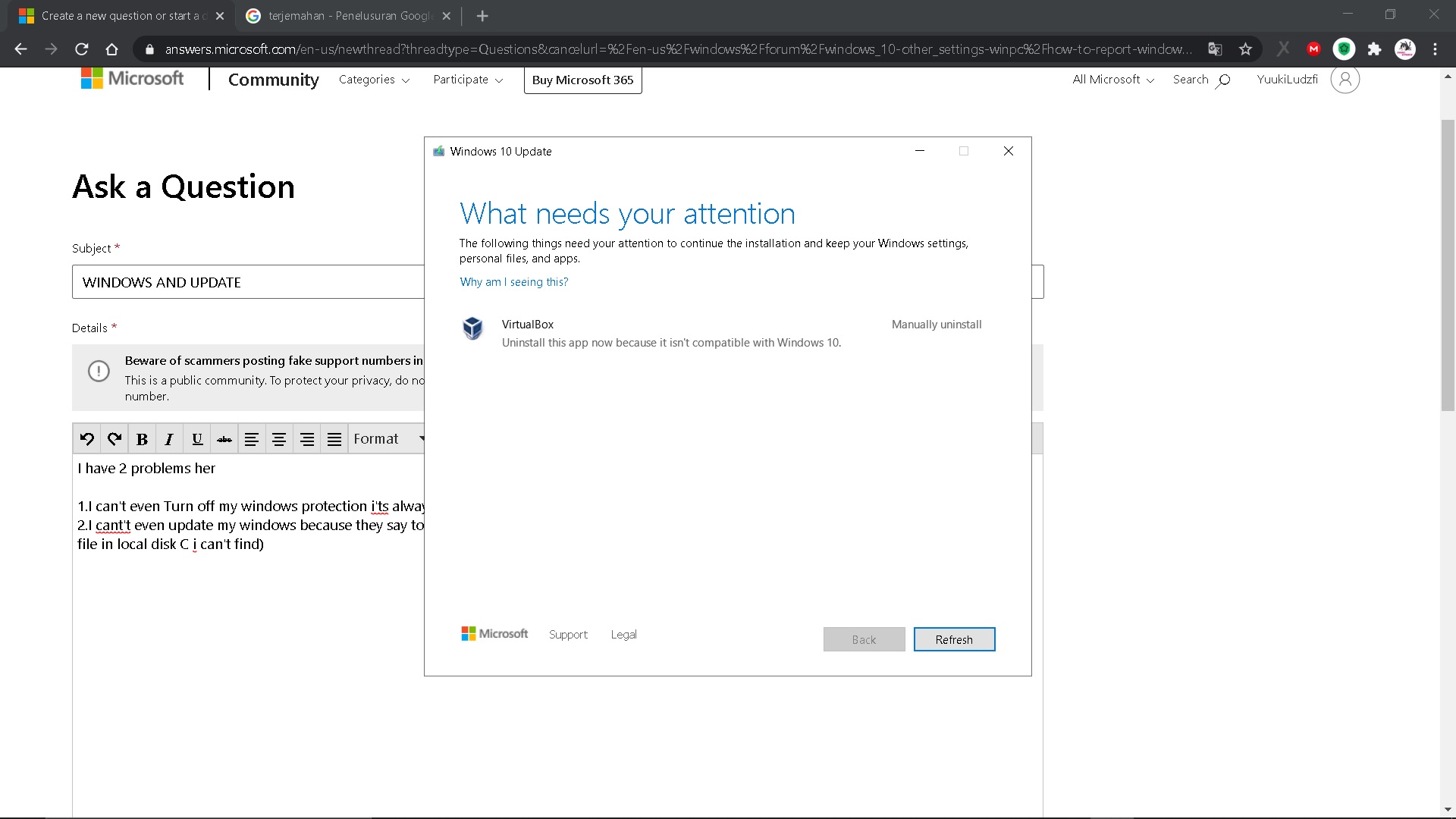1456x819 pixels.
Task: Open Chrome three-dot menu
Action: pyautogui.click(x=1436, y=49)
